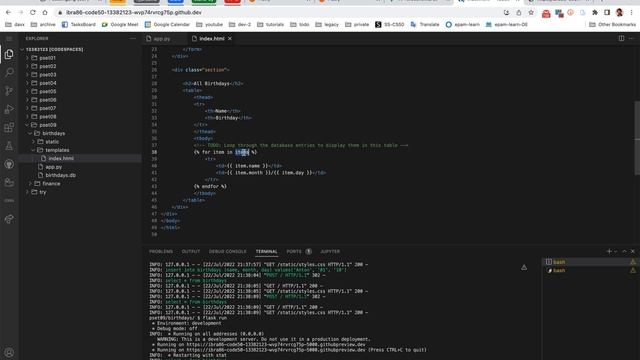640x360 pixels.
Task: Close the index.html editor tab
Action: pos(230,38)
